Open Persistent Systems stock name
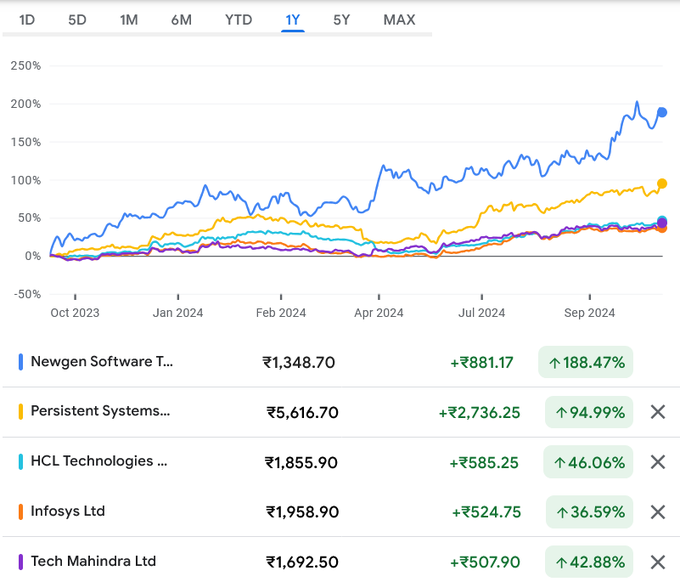This screenshot has width=680, height=582. tap(101, 411)
